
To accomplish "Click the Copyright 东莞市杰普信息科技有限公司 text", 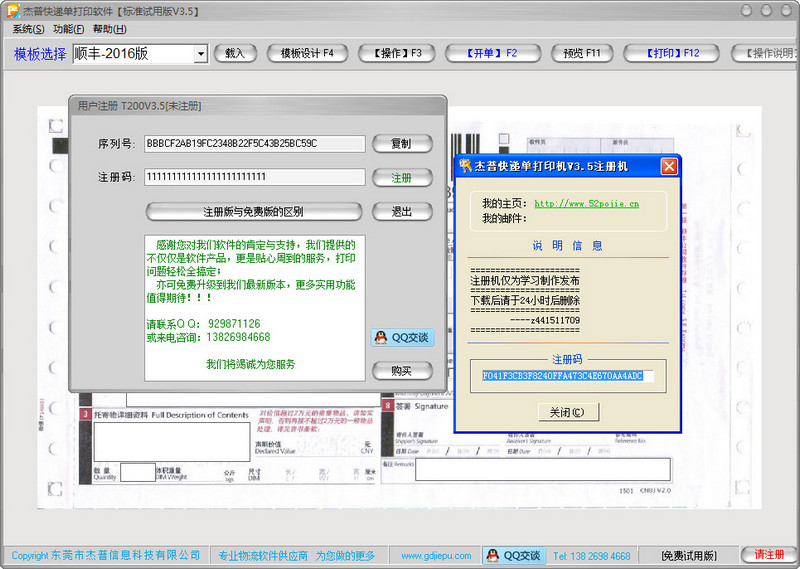I will click(106, 555).
